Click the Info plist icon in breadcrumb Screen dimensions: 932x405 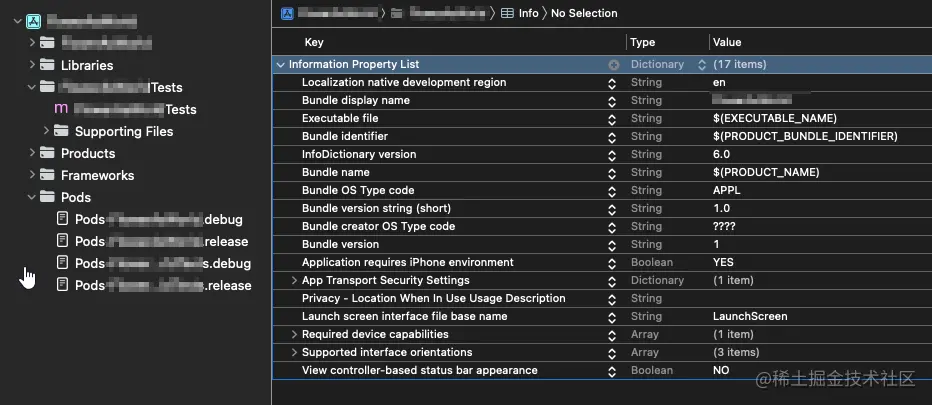click(x=508, y=13)
